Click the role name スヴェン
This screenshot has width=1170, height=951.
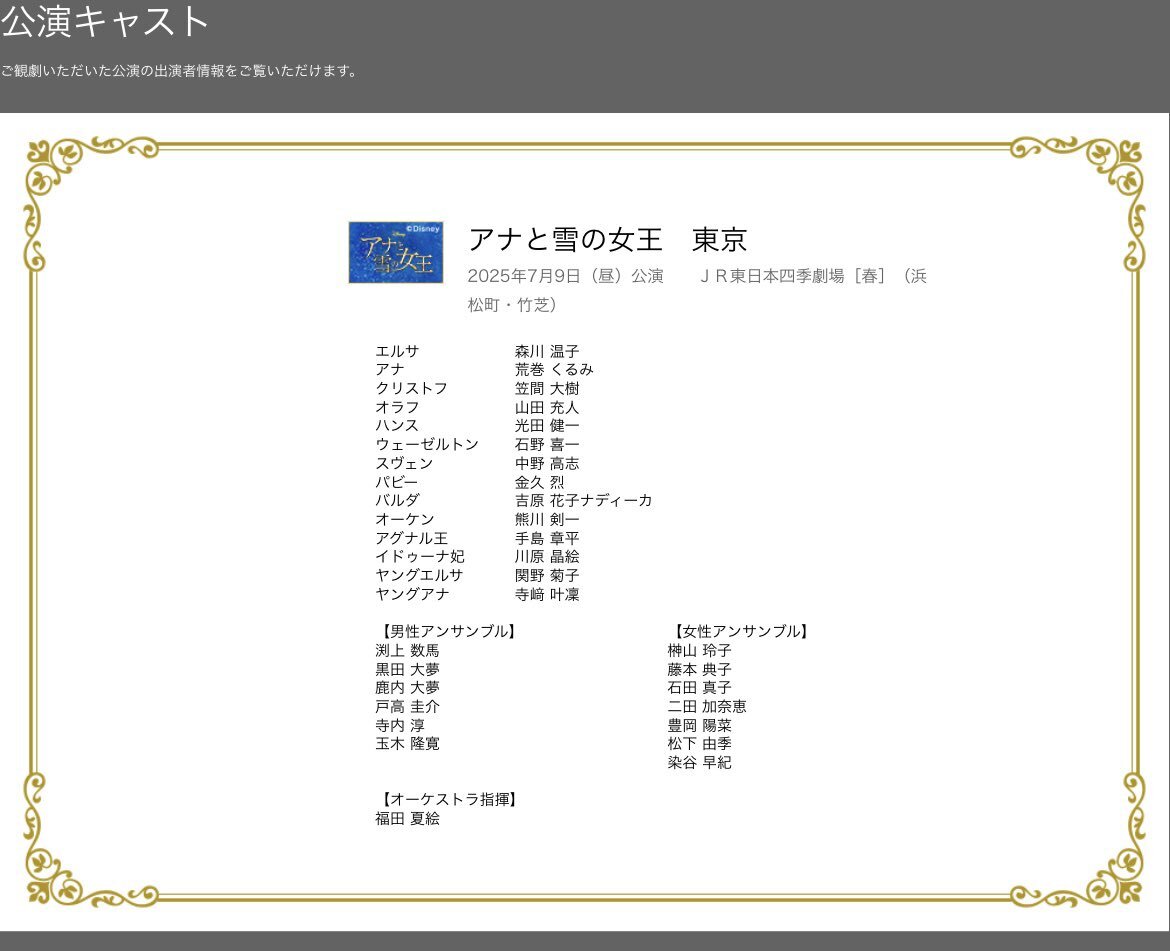pyautogui.click(x=404, y=463)
